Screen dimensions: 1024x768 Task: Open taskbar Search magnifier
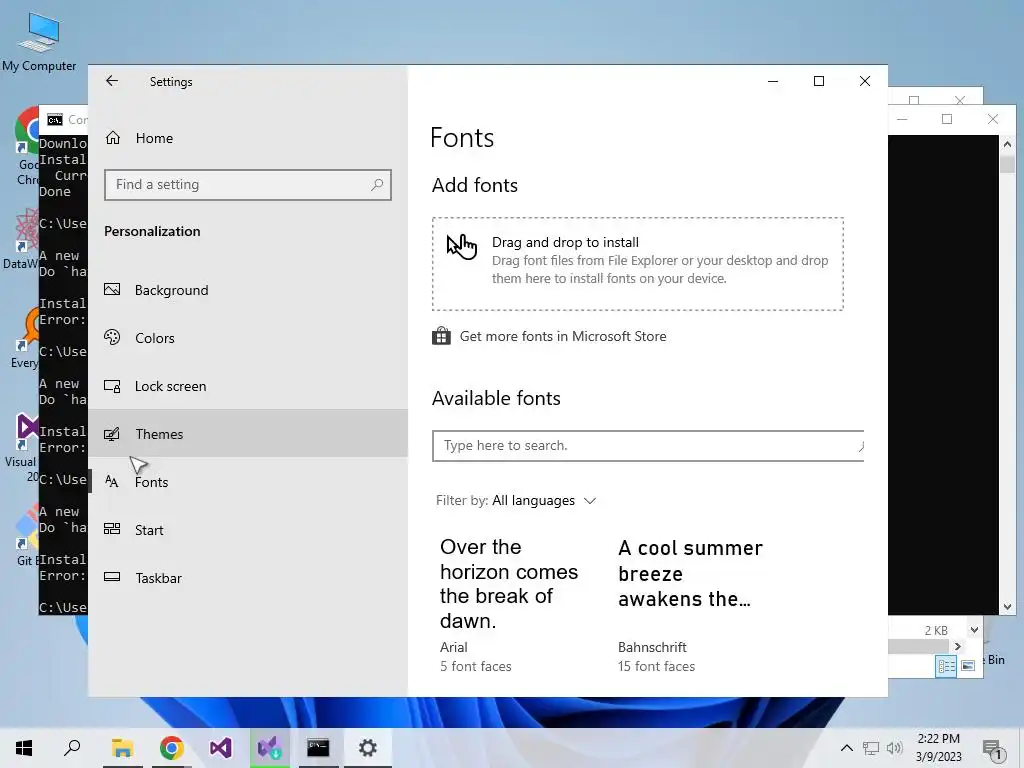72,748
